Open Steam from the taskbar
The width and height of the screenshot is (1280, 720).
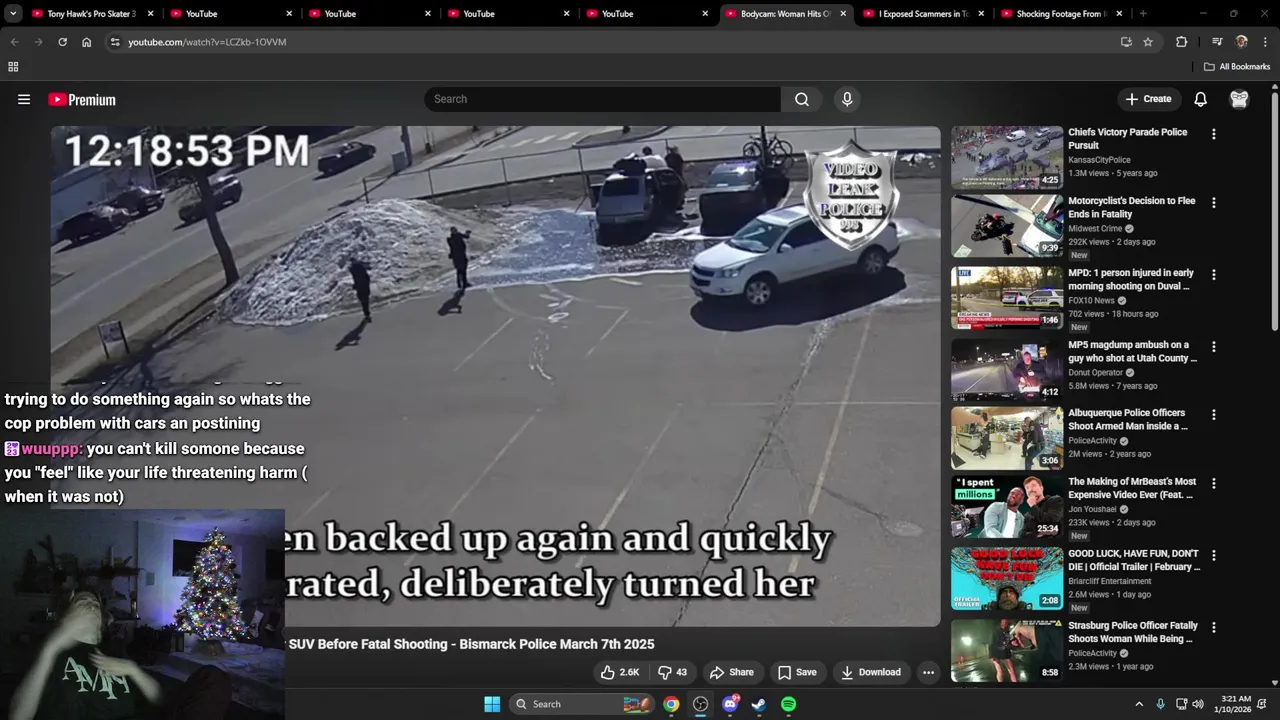click(x=759, y=704)
